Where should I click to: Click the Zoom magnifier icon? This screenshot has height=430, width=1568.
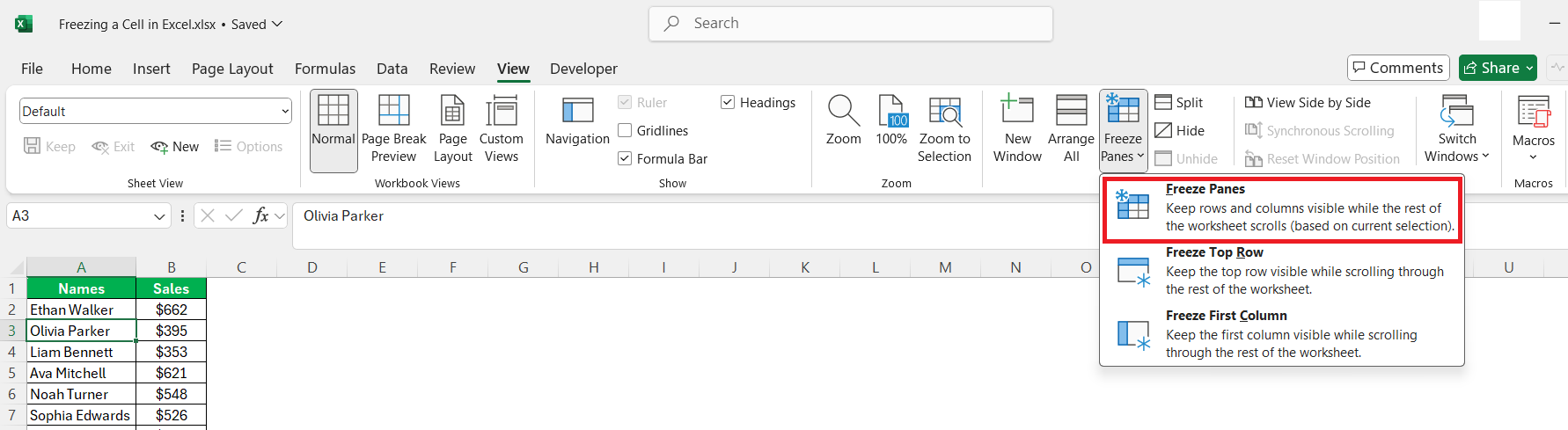click(843, 112)
